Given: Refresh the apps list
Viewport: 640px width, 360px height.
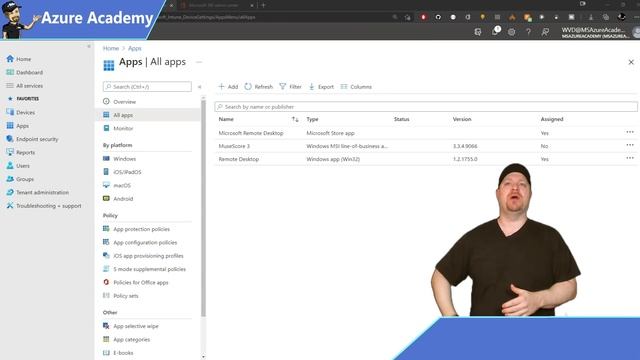Looking at the screenshot, I should [259, 87].
